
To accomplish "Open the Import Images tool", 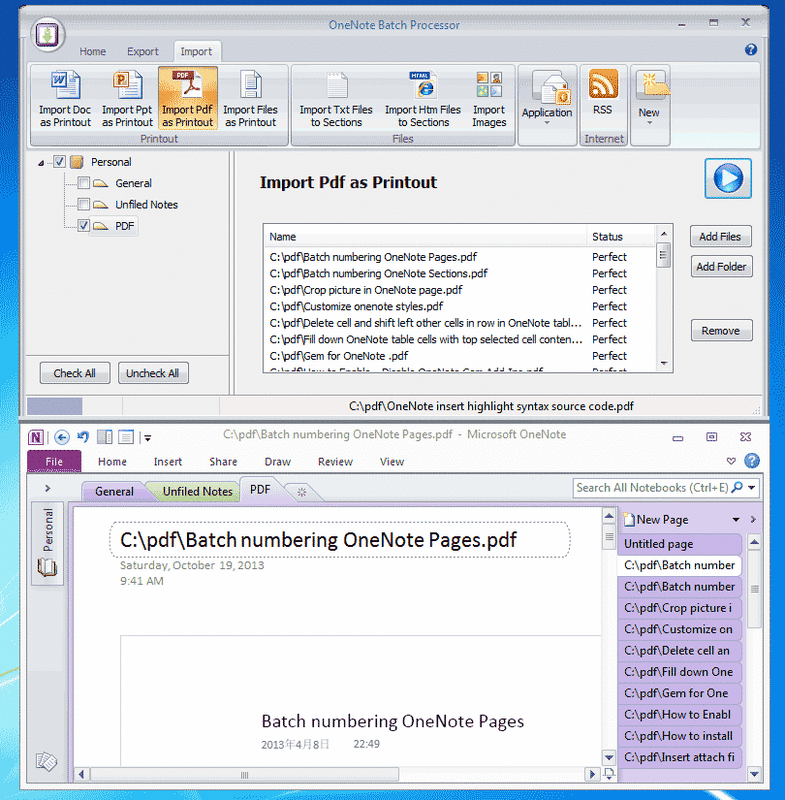I will [x=489, y=99].
